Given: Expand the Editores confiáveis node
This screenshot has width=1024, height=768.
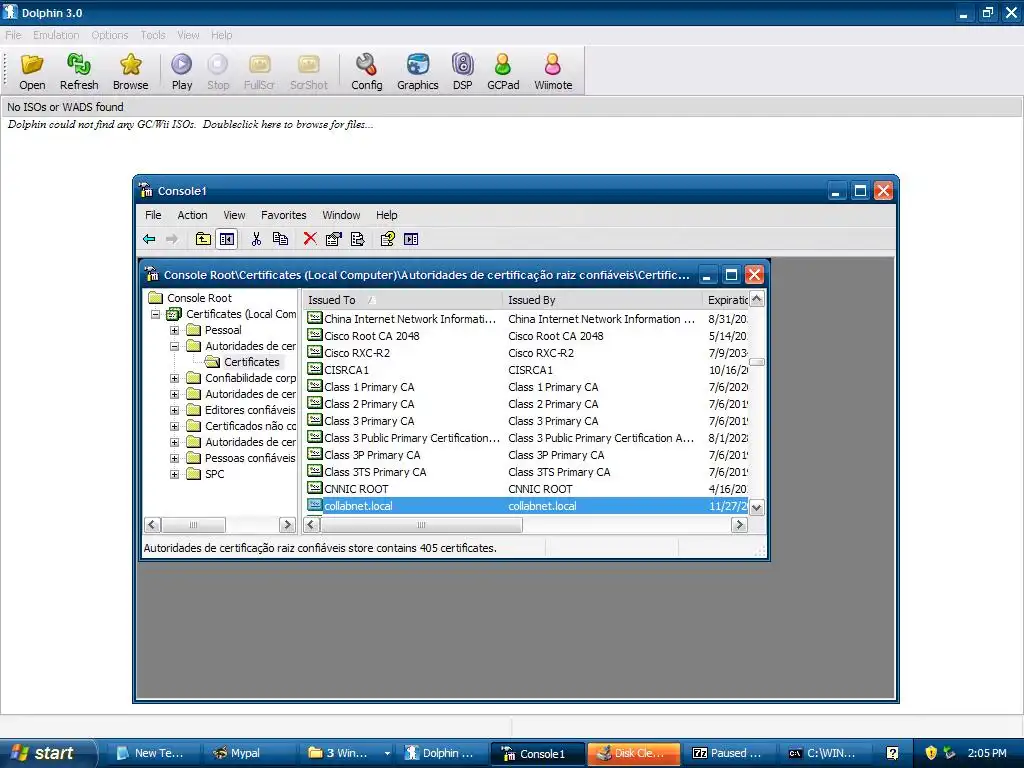Looking at the screenshot, I should 174,410.
